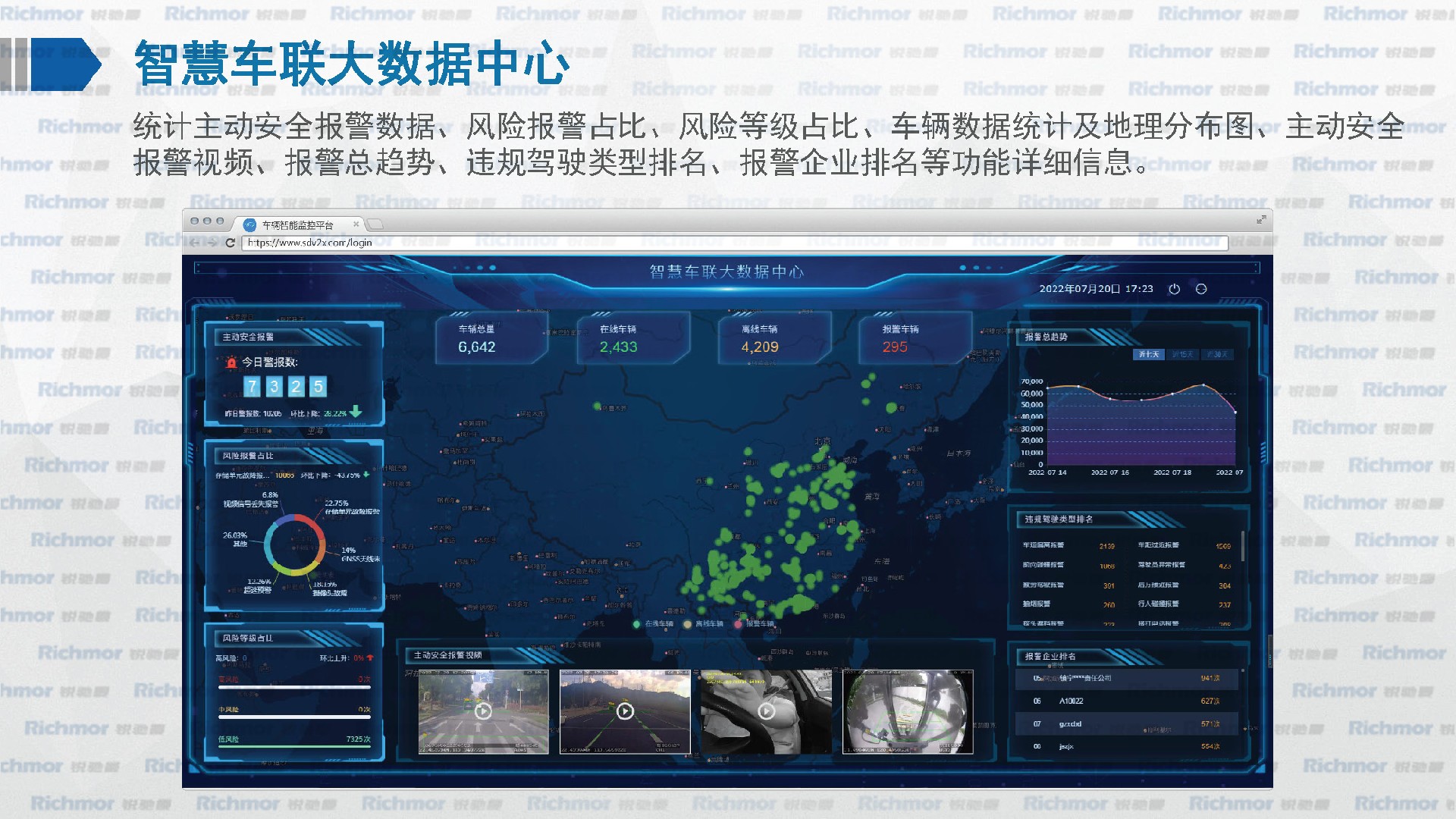Image resolution: width=1456 pixels, height=819 pixels.
Task: Click the 车辆总量 6,642 card
Action: tap(491, 338)
